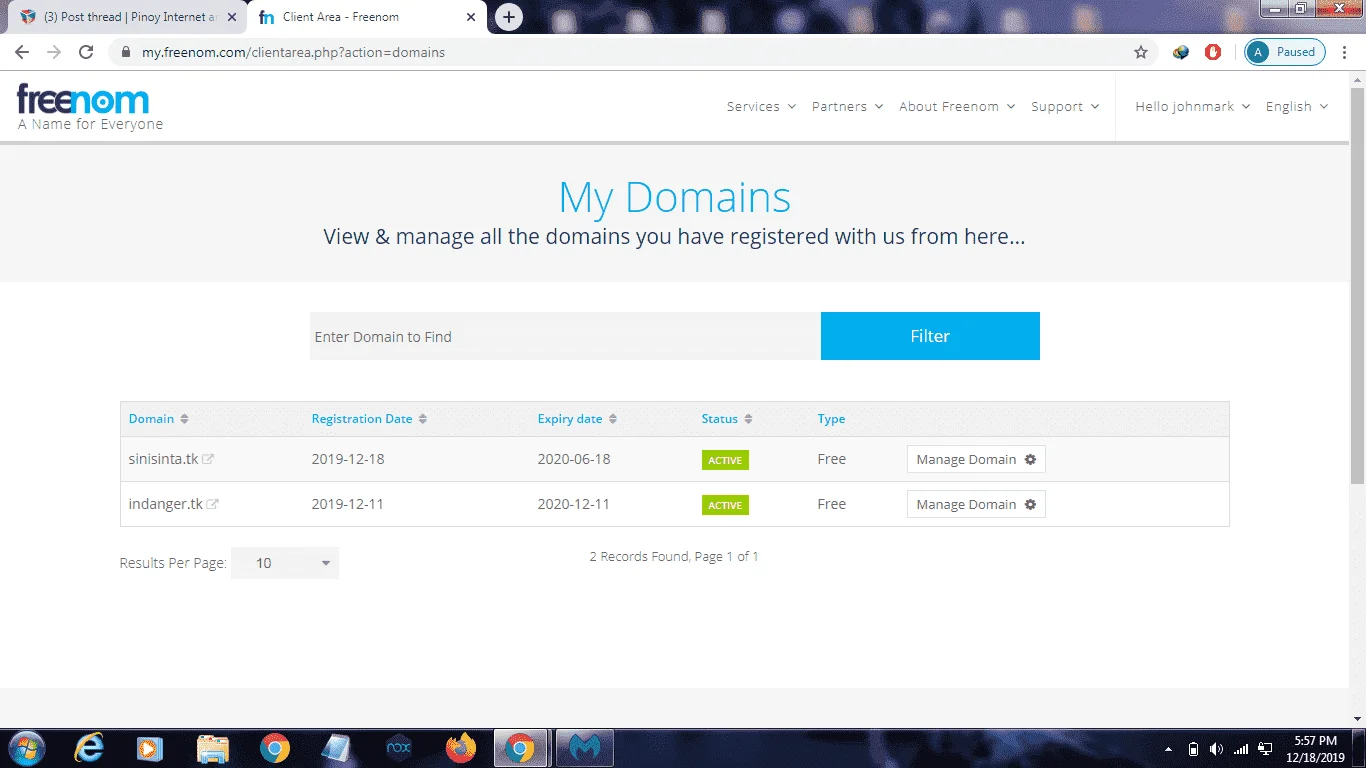Open a new tab with the plus button
The width and height of the screenshot is (1366, 768).
pos(509,17)
